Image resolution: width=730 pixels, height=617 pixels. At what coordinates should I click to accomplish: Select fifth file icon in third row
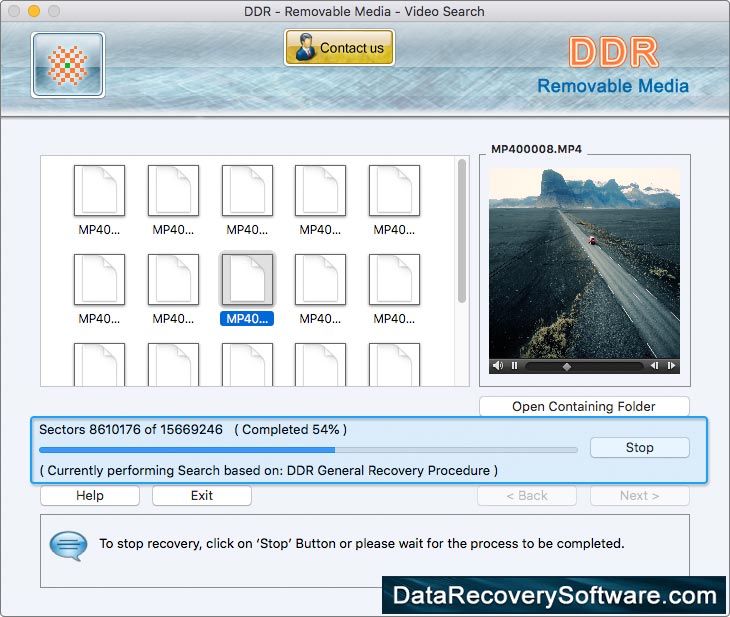[394, 365]
